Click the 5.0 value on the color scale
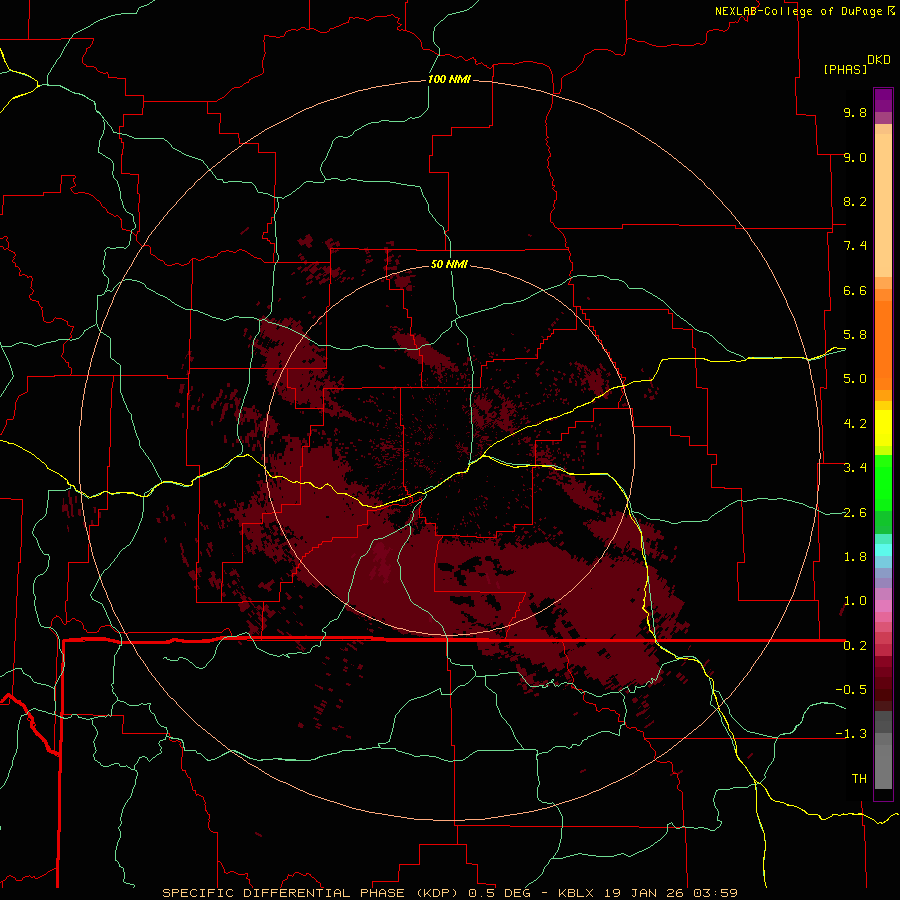This screenshot has height=900, width=900. (x=855, y=379)
